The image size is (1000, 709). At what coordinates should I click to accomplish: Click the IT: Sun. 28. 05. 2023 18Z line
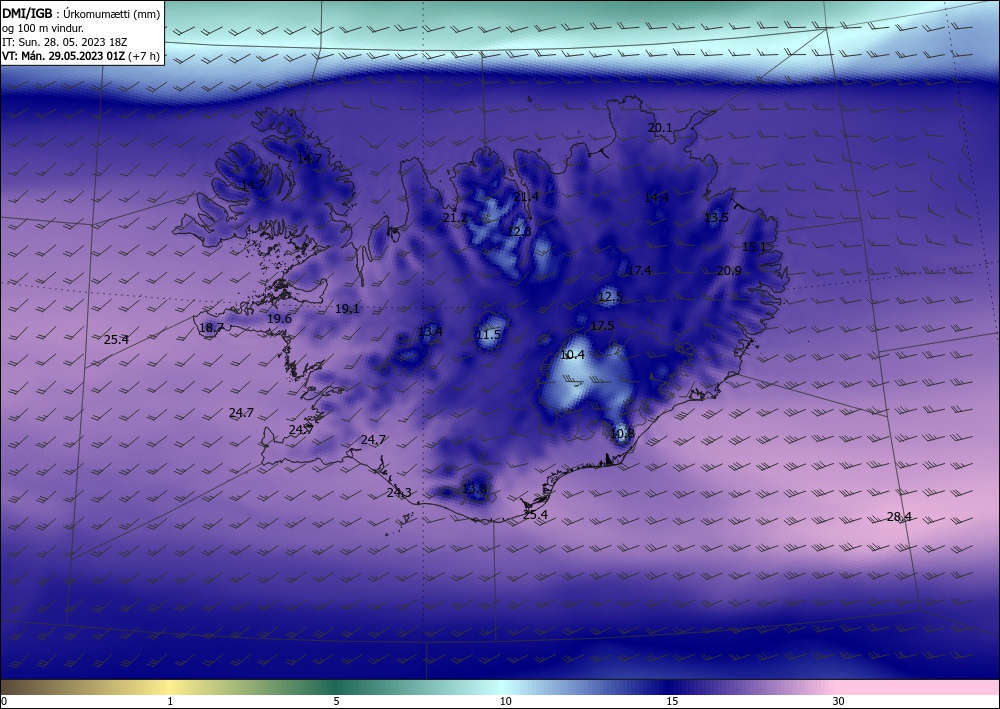pyautogui.click(x=64, y=42)
